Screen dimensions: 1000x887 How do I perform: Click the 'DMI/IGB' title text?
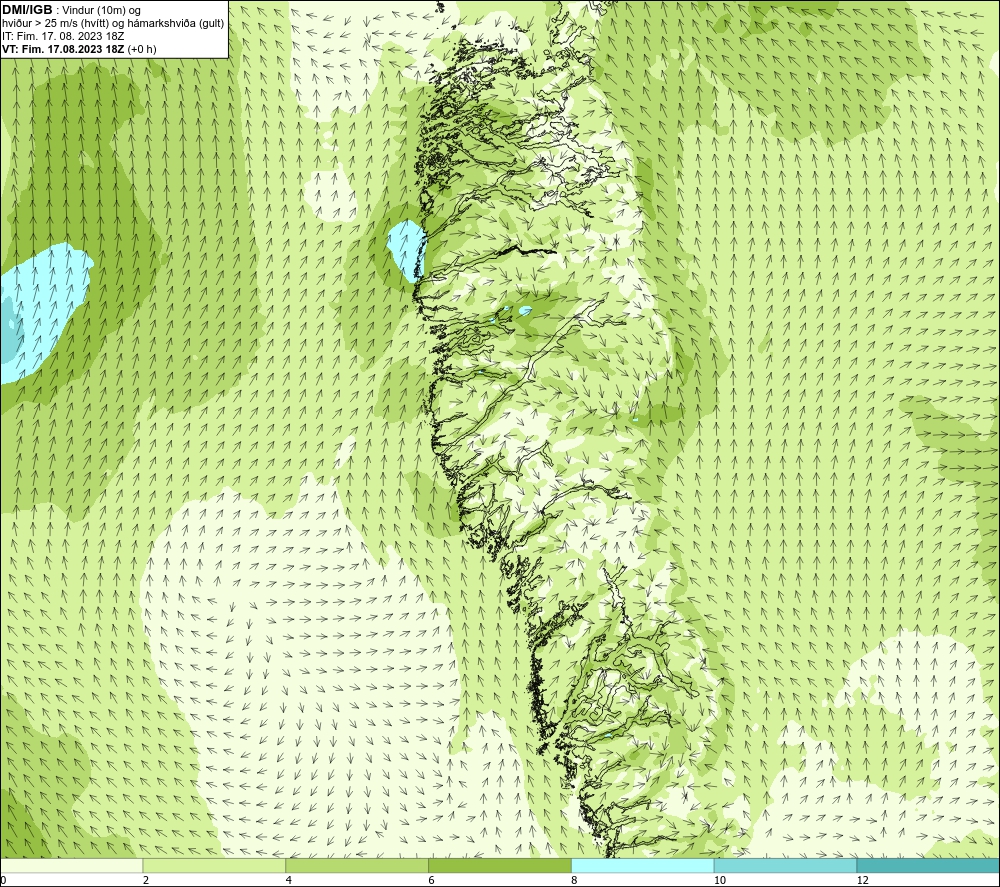(x=27, y=10)
